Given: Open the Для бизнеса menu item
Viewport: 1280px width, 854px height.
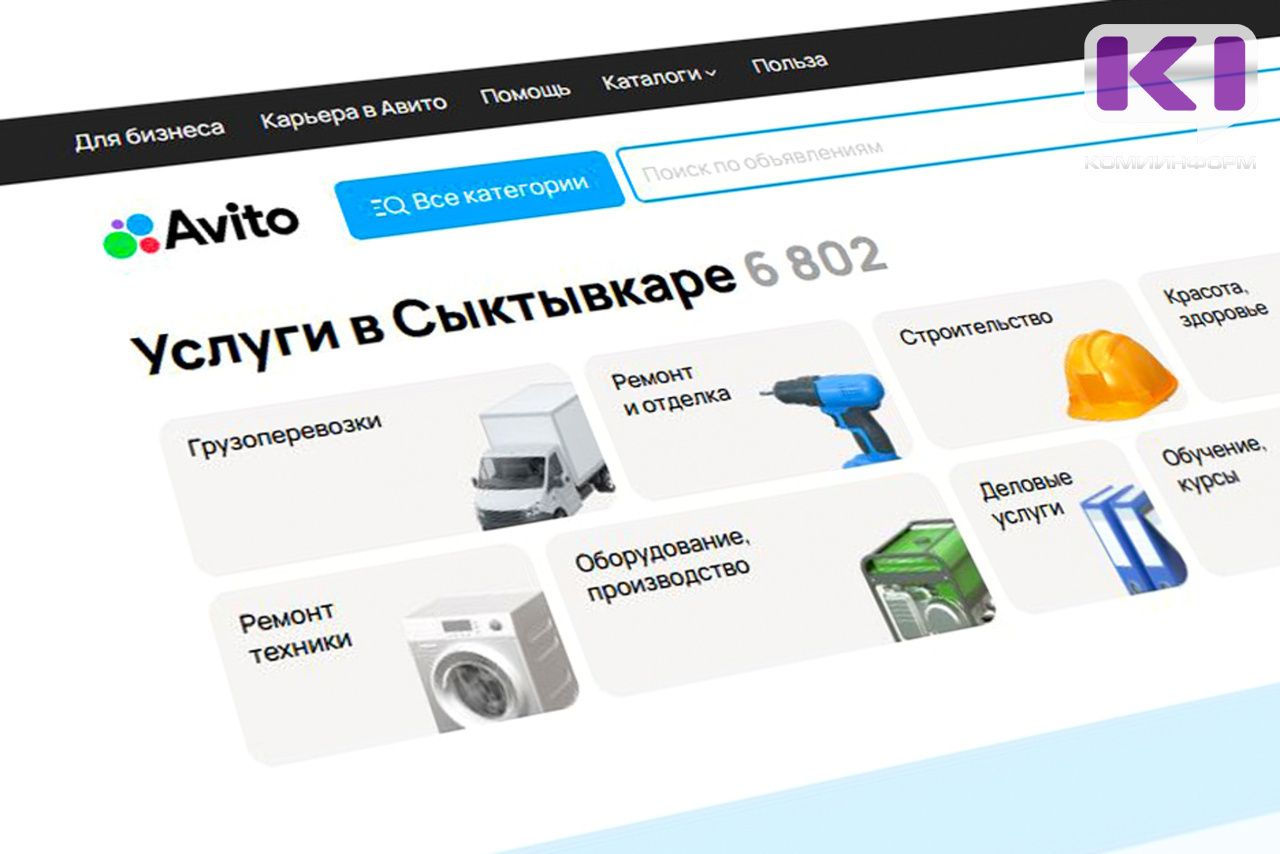Looking at the screenshot, I should [149, 132].
